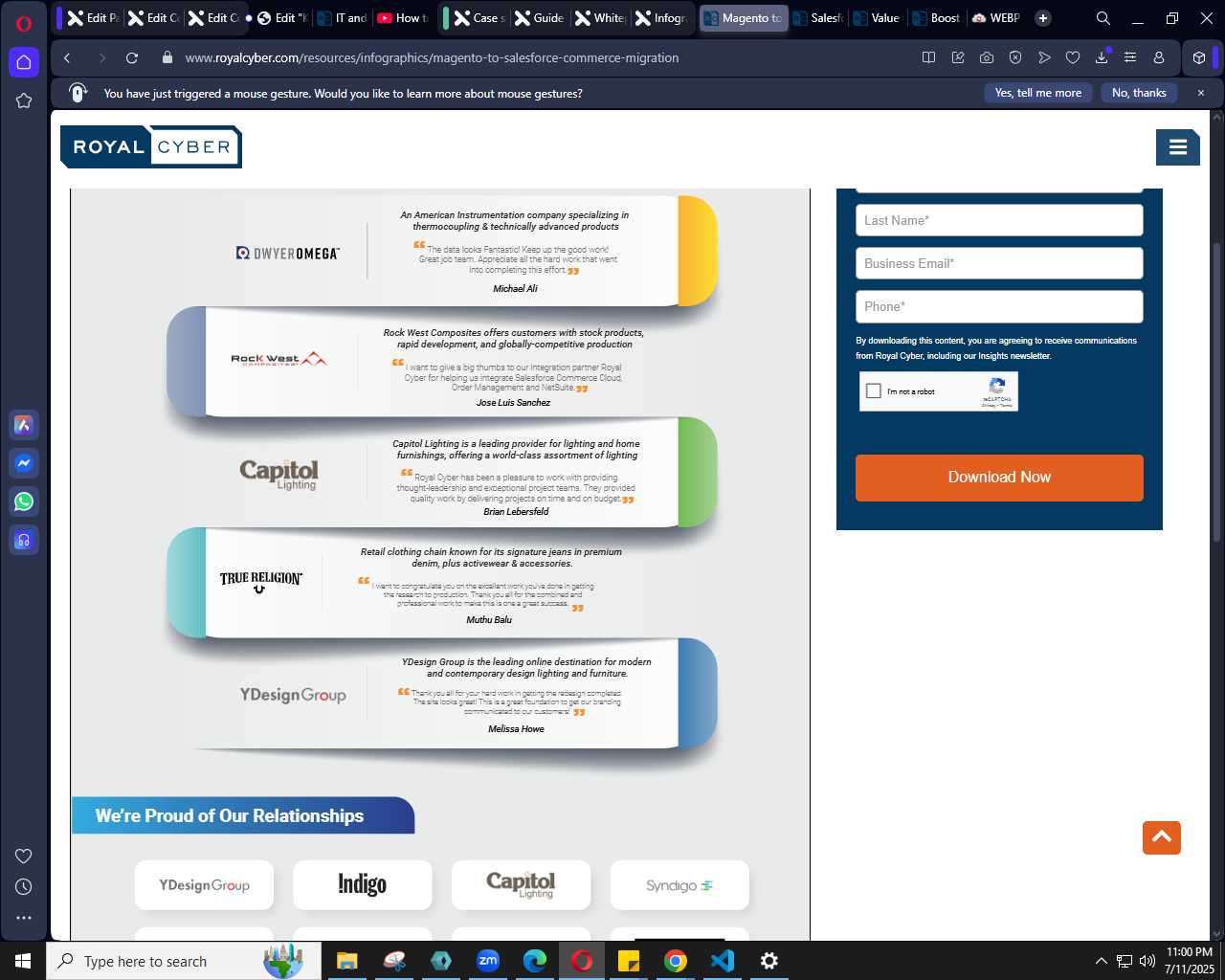Open Visual Studio Code from taskbar
The width and height of the screenshot is (1225, 980).
(x=723, y=961)
